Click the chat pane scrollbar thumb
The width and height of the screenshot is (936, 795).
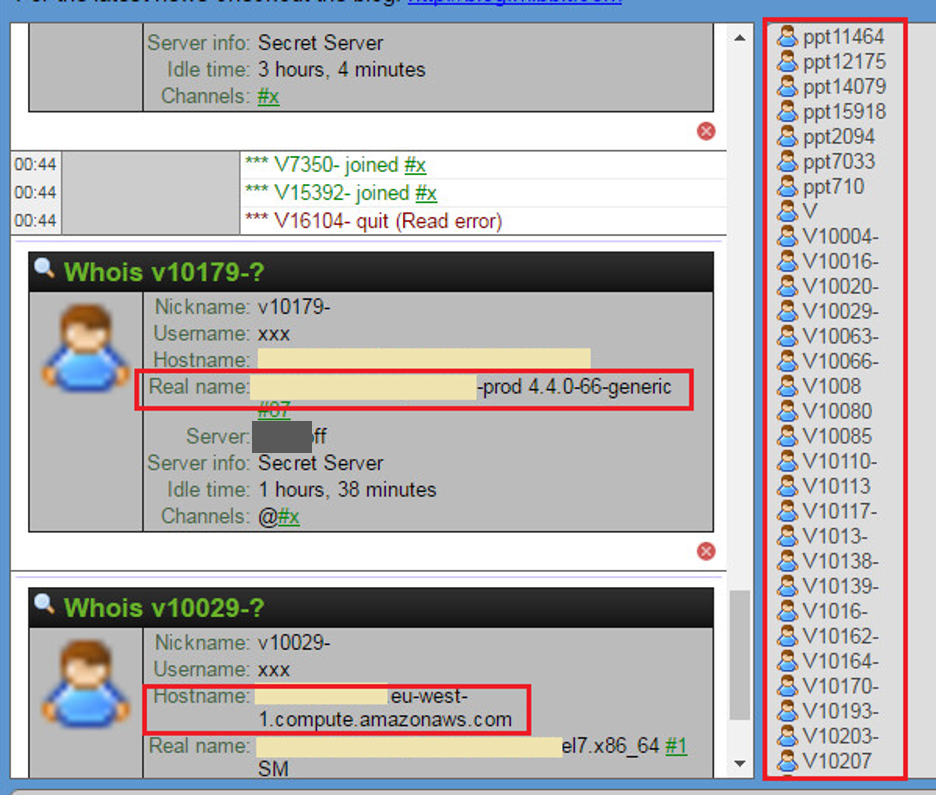740,655
